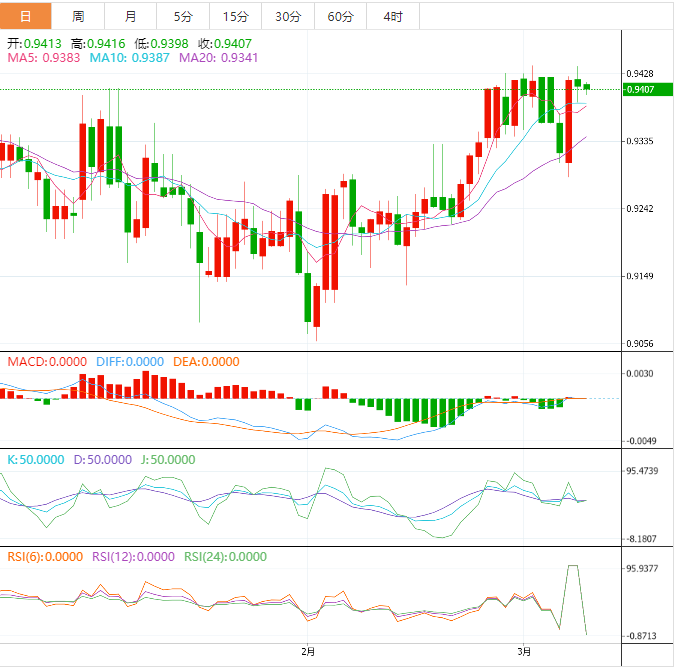Click the RSI(6) indicator label
This screenshot has width=677, height=669.
pos(45,557)
